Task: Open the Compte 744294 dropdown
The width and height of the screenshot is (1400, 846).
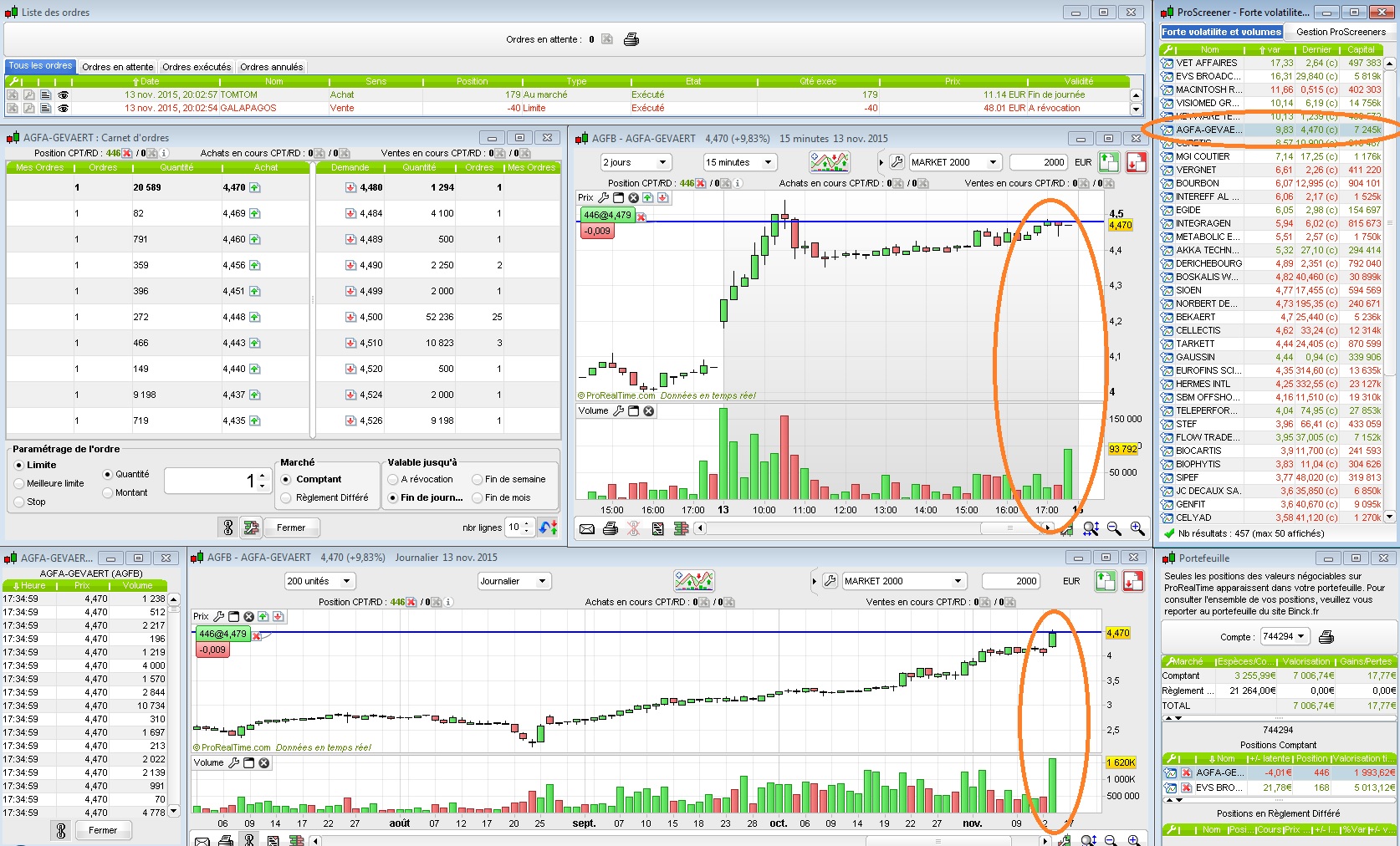Action: click(1285, 637)
